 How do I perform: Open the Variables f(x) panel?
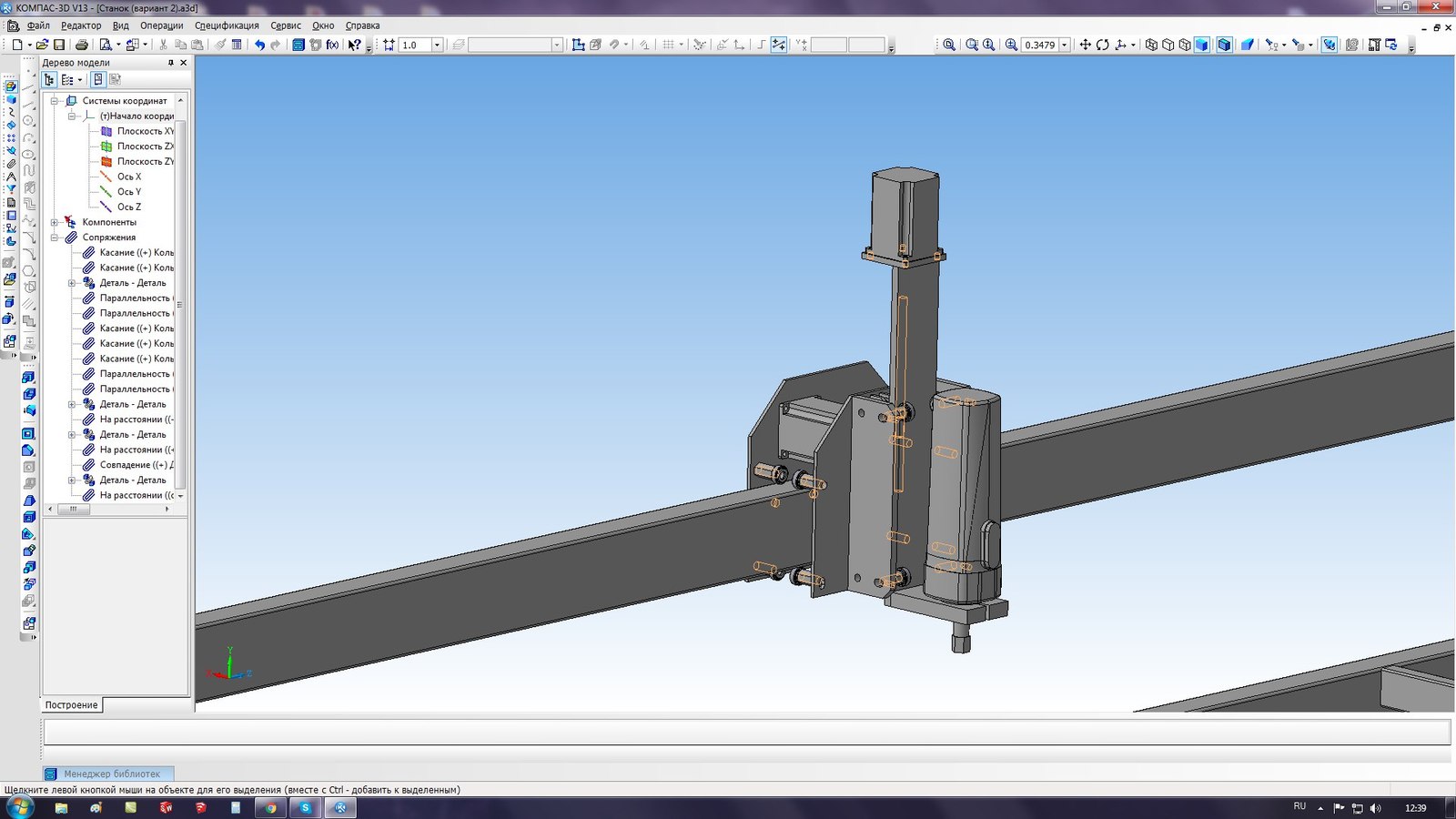(332, 45)
